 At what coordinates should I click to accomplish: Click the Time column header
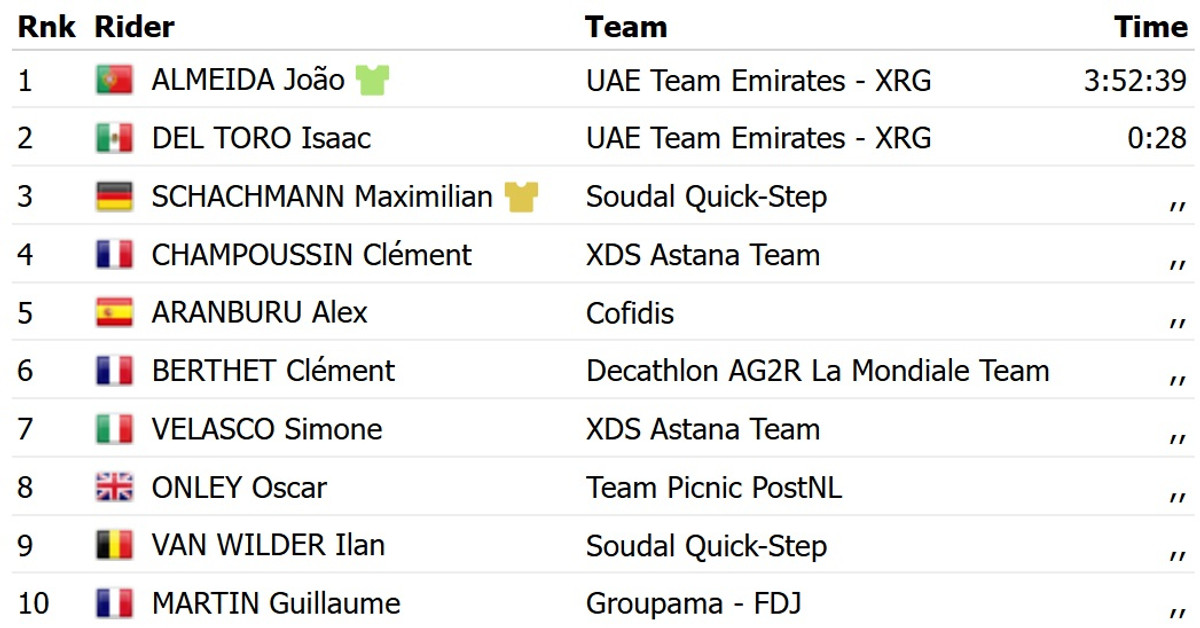1150,27
